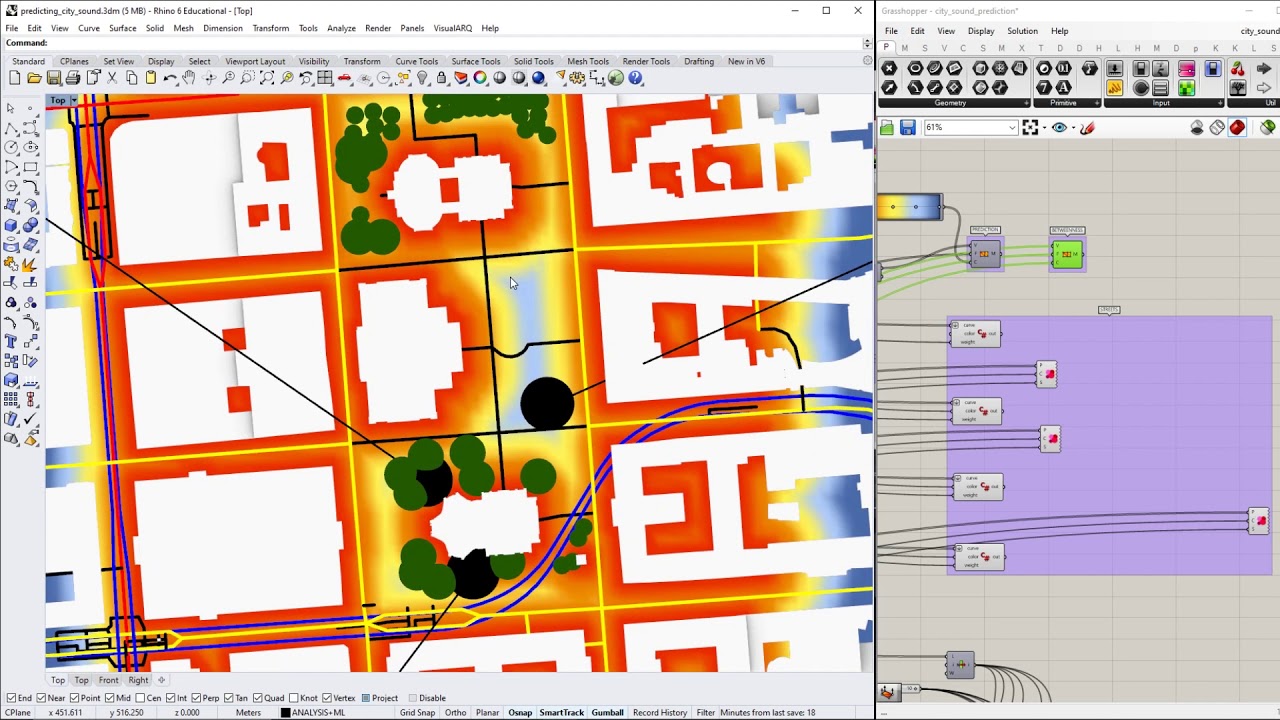The width and height of the screenshot is (1280, 720).
Task: Toggle the End osnap checkbox
Action: [11, 698]
